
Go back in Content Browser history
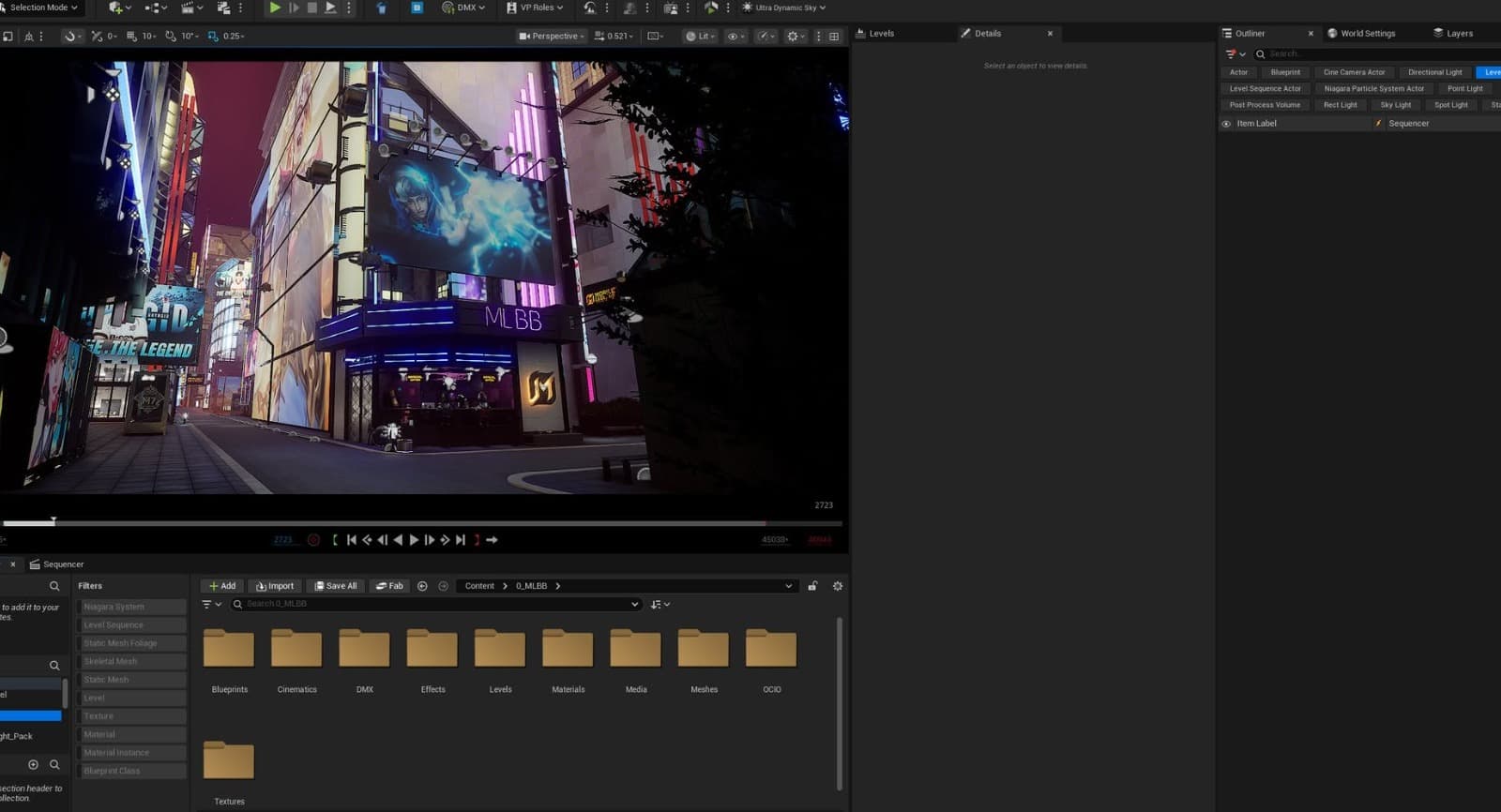422,586
